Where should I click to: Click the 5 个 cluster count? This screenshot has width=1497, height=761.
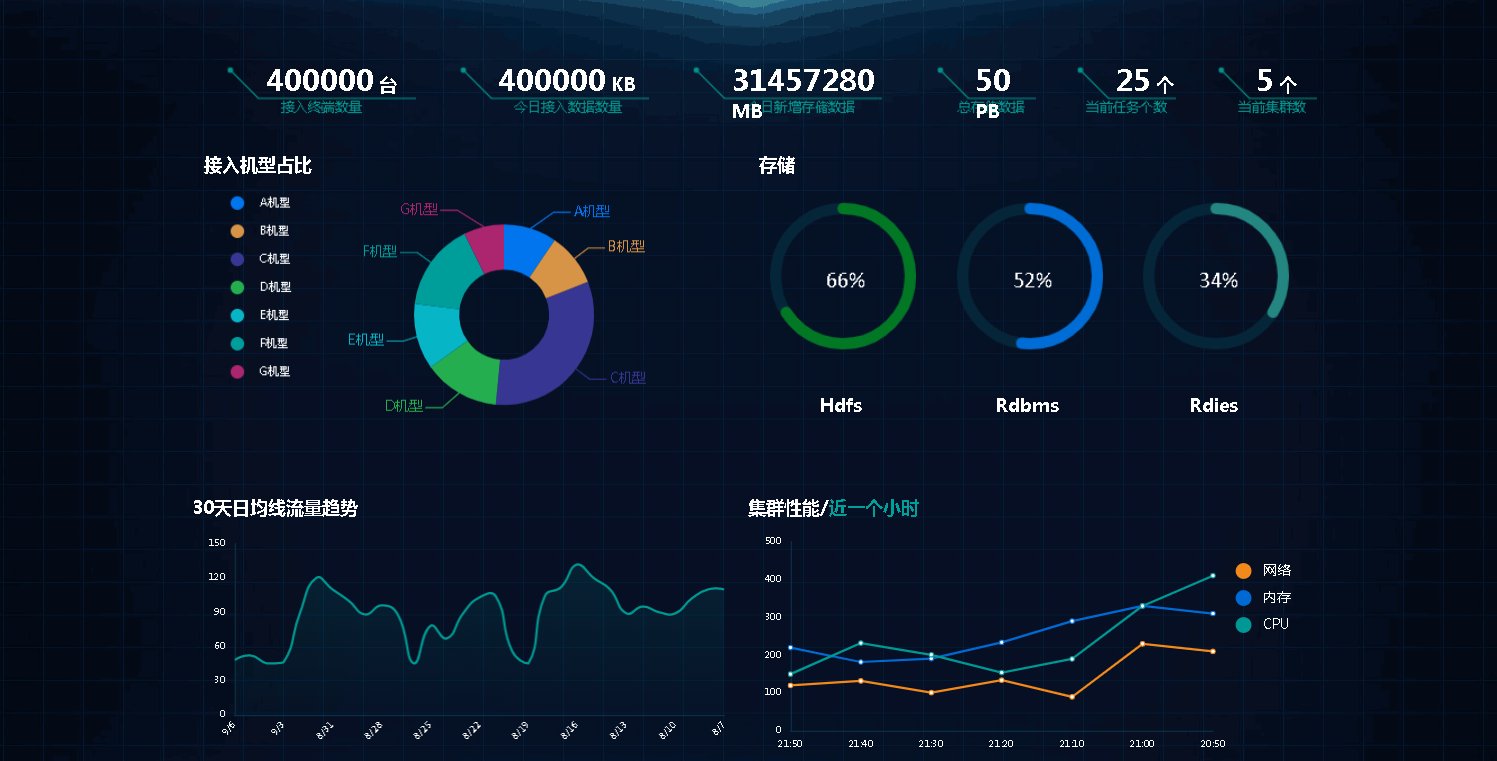(x=1277, y=80)
